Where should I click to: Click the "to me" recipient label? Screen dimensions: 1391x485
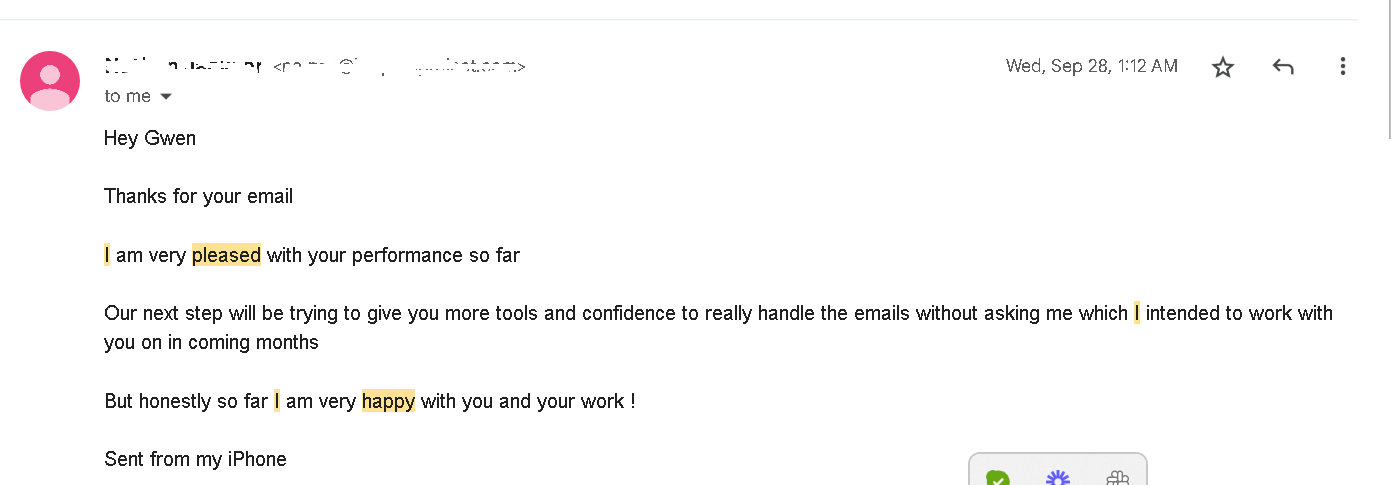pyautogui.click(x=127, y=97)
